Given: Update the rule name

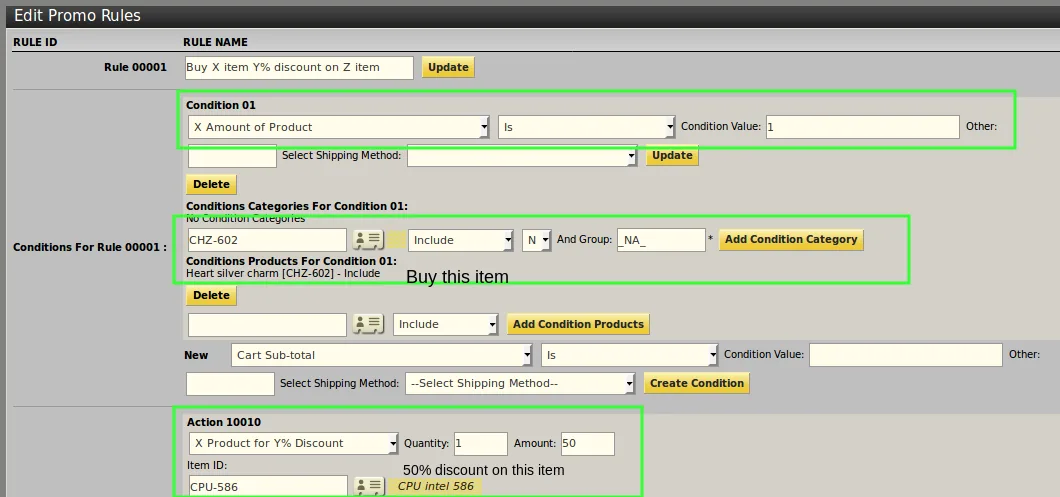Looking at the screenshot, I should click(x=448, y=67).
